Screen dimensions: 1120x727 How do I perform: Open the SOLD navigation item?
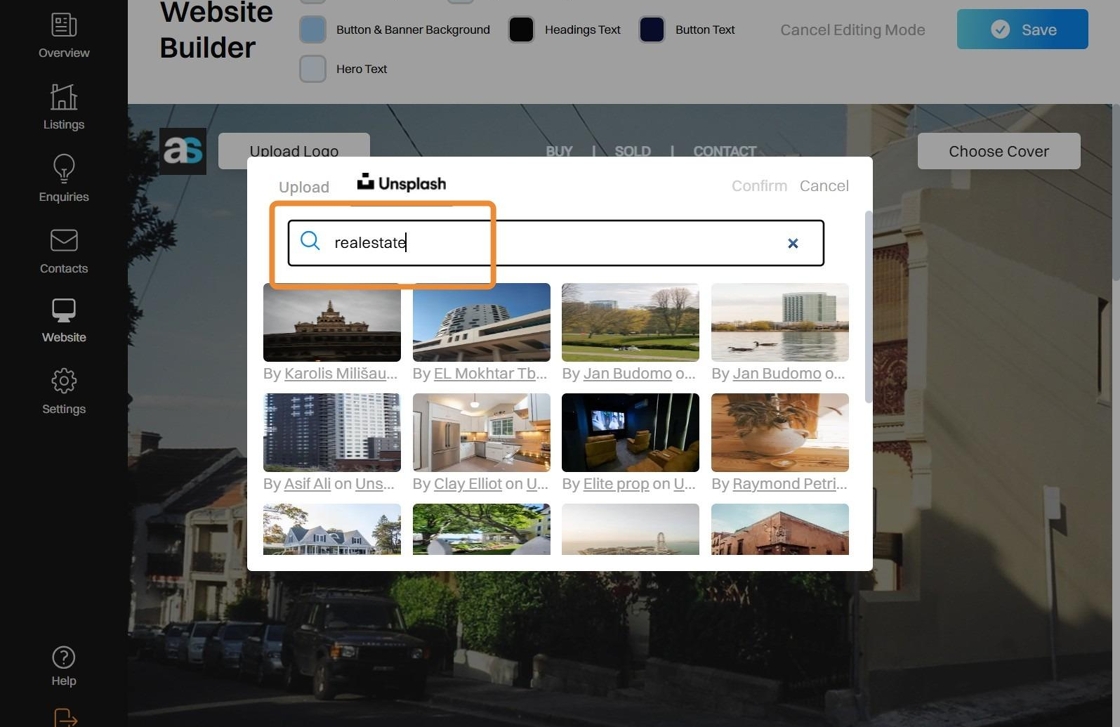pyautogui.click(x=633, y=151)
